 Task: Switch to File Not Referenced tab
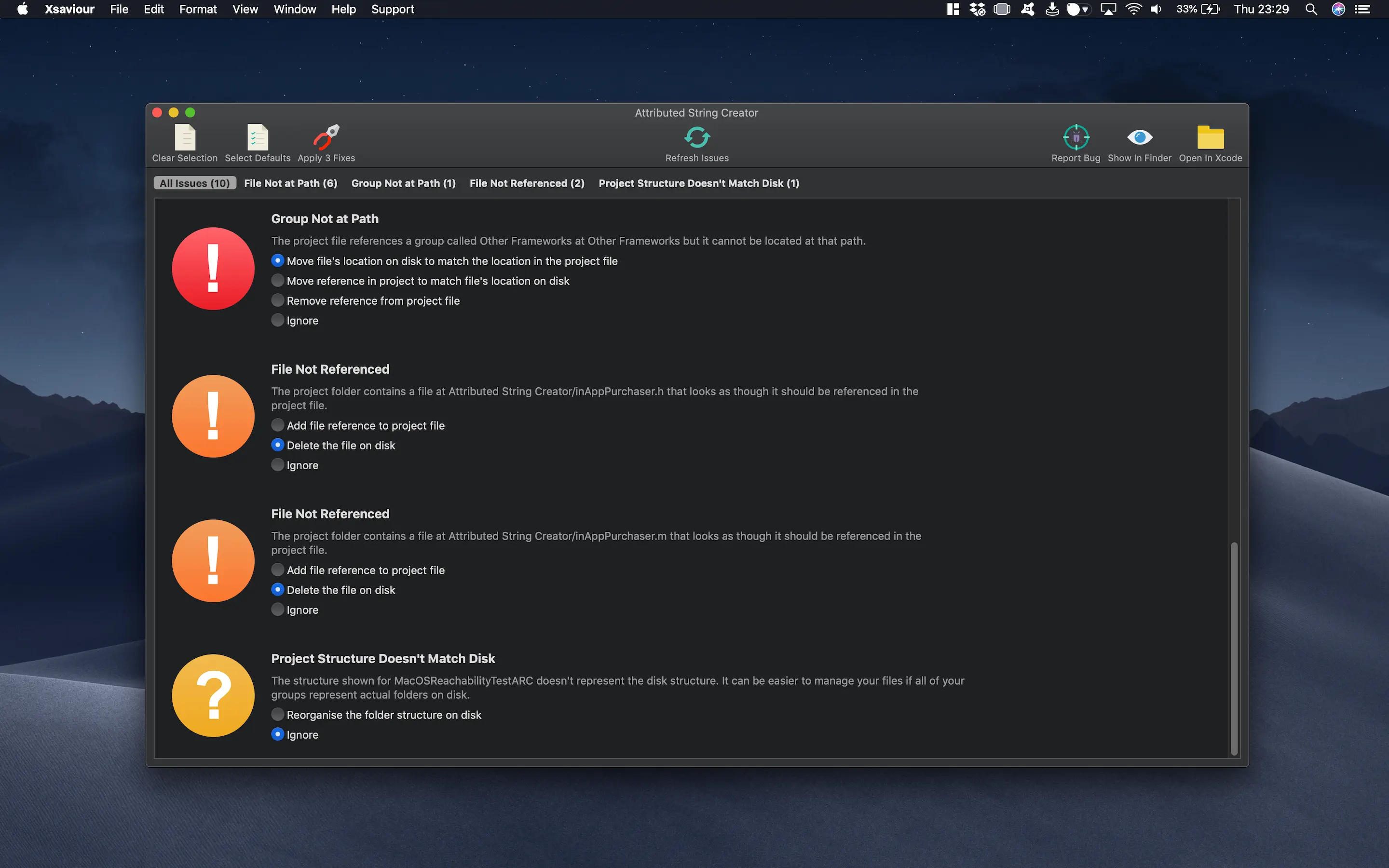pyautogui.click(x=526, y=183)
